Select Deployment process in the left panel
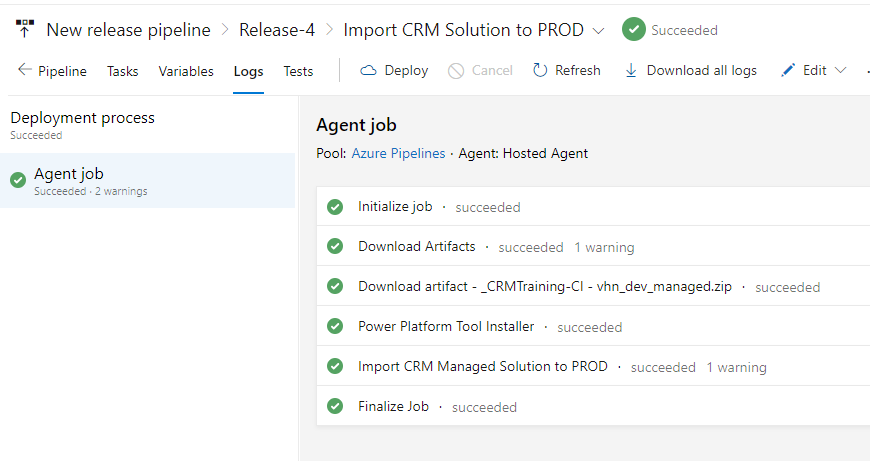 (82, 118)
